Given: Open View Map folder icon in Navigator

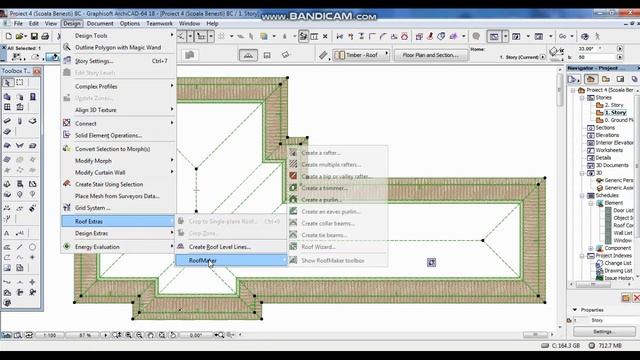Looking at the screenshot, I should pyautogui.click(x=606, y=79).
